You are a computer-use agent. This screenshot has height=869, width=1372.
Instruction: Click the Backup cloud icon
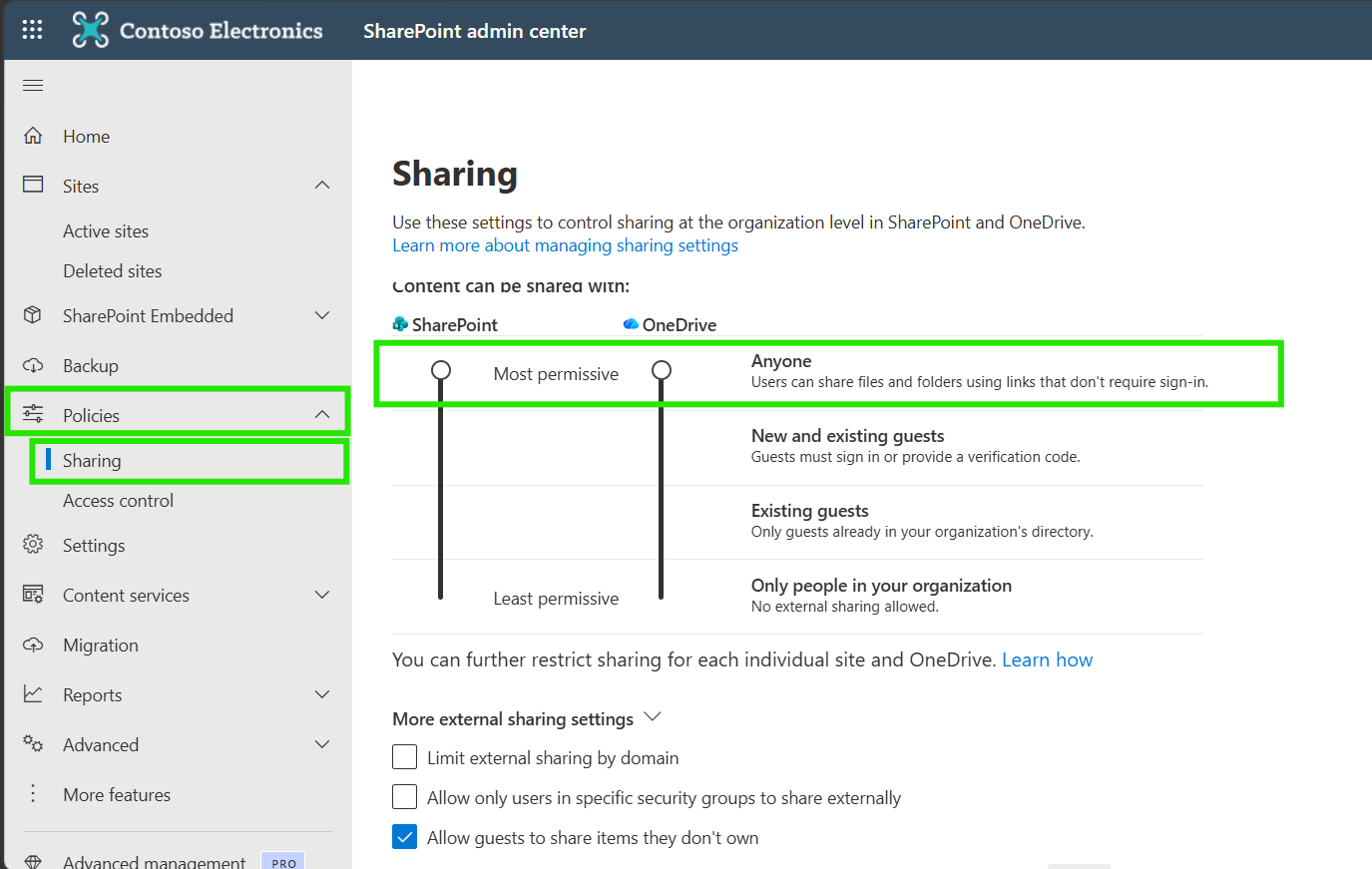33,365
